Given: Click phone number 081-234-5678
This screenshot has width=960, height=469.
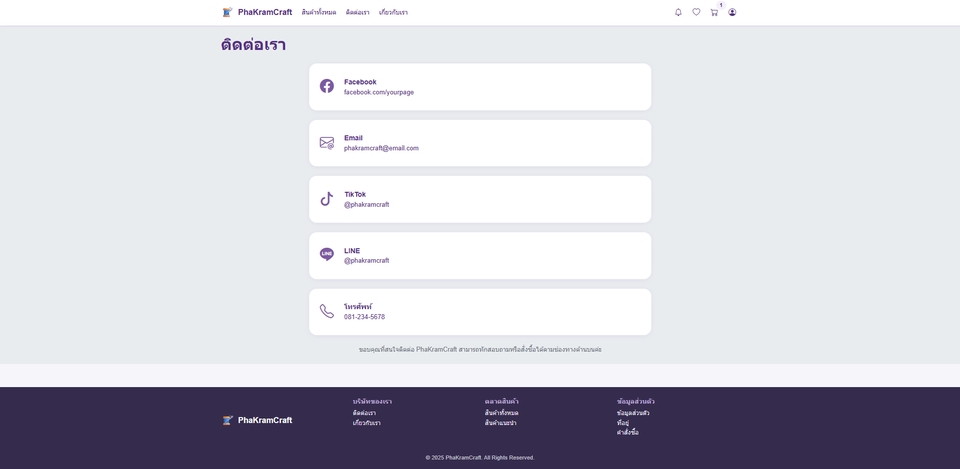Looking at the screenshot, I should pyautogui.click(x=364, y=317).
